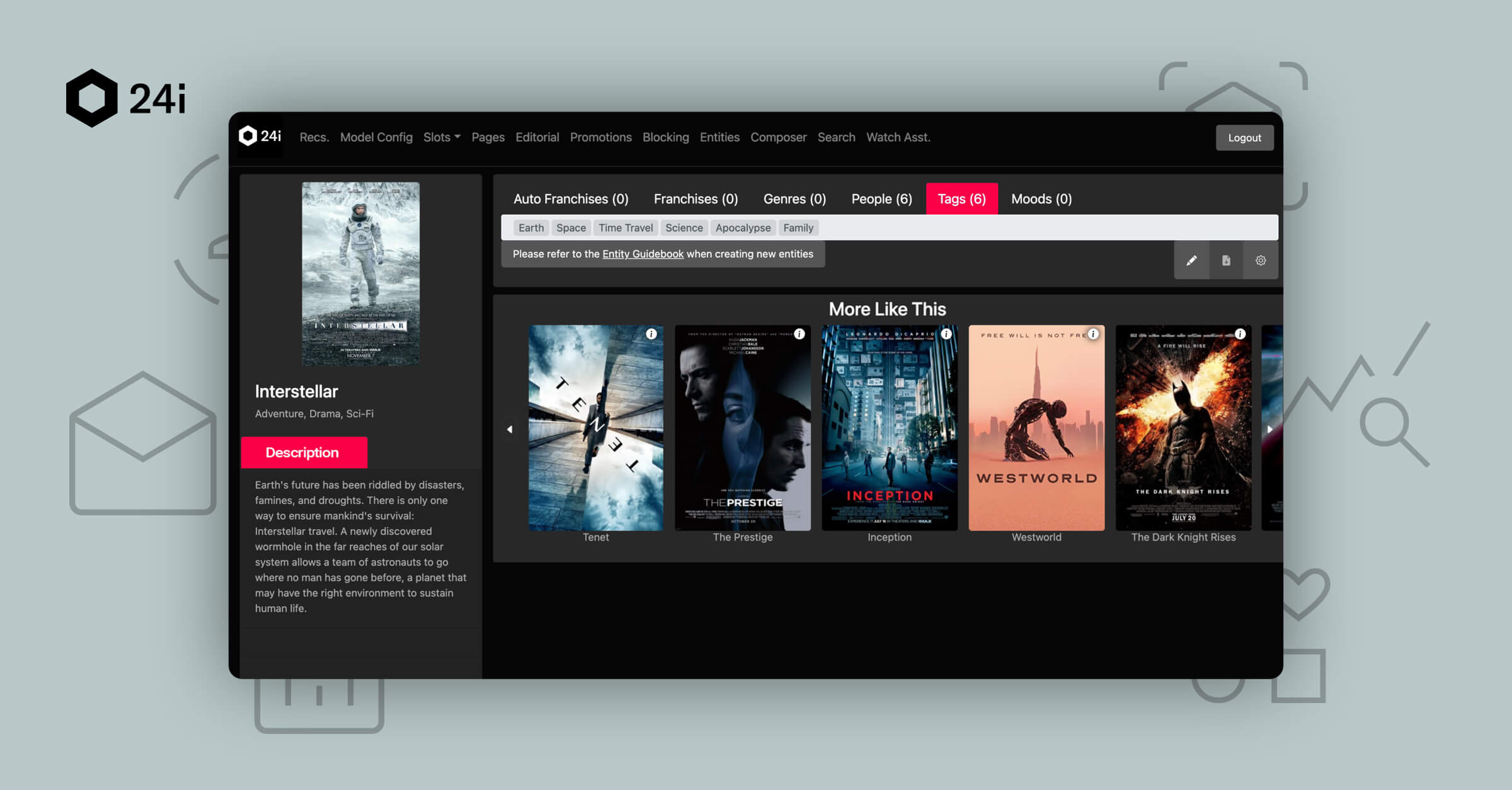
Task: Click the info icon on Inception poster
Action: coord(946,334)
